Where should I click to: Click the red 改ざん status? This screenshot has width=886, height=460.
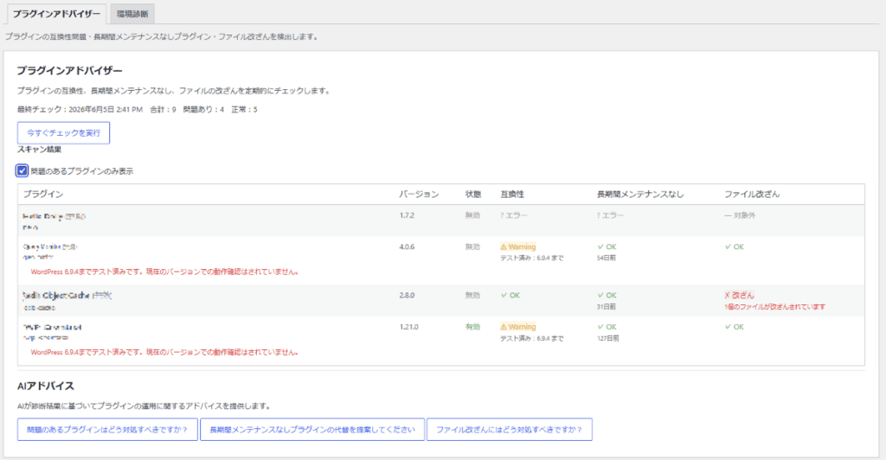click(x=739, y=295)
